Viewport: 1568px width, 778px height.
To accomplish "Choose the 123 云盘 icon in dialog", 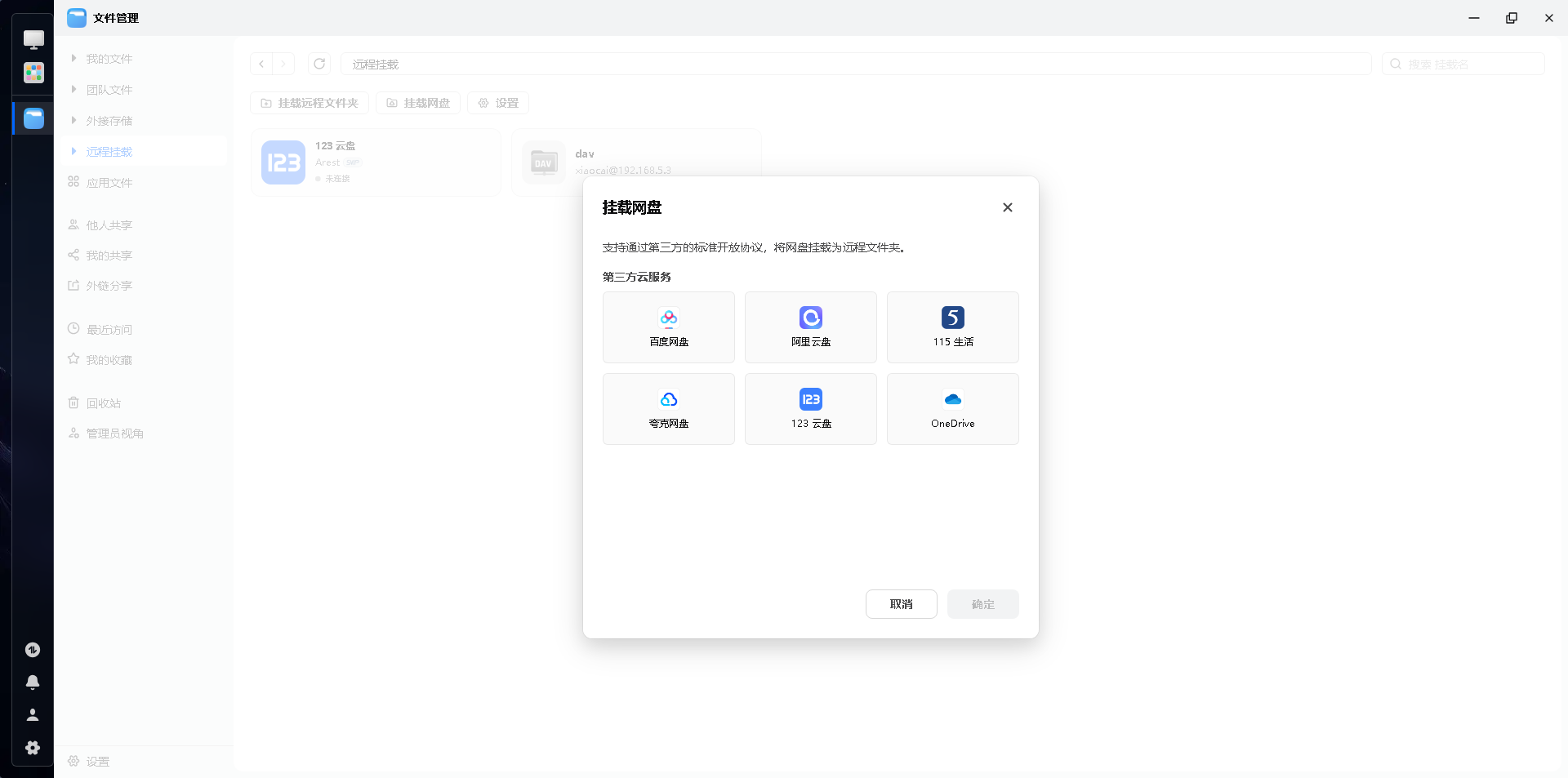I will click(x=811, y=399).
